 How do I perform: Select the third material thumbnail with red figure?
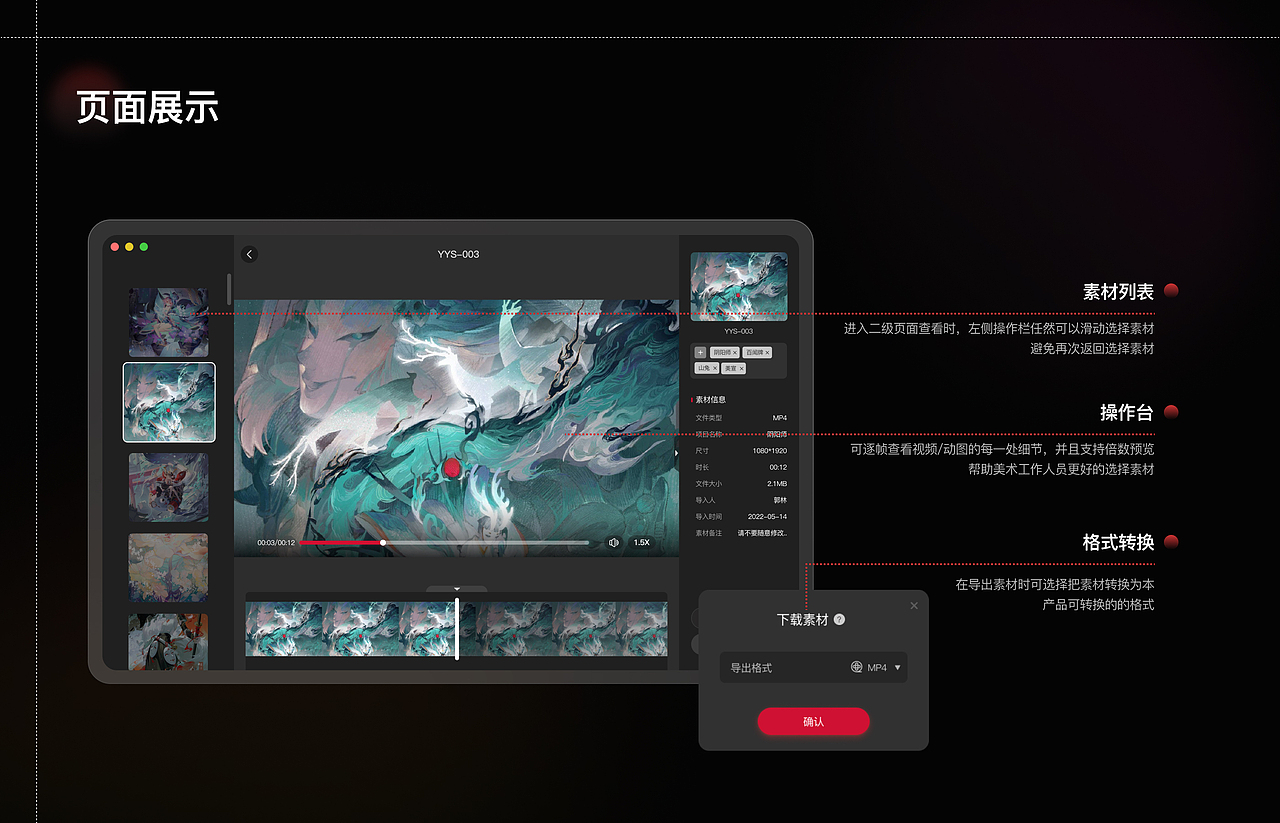tap(168, 487)
